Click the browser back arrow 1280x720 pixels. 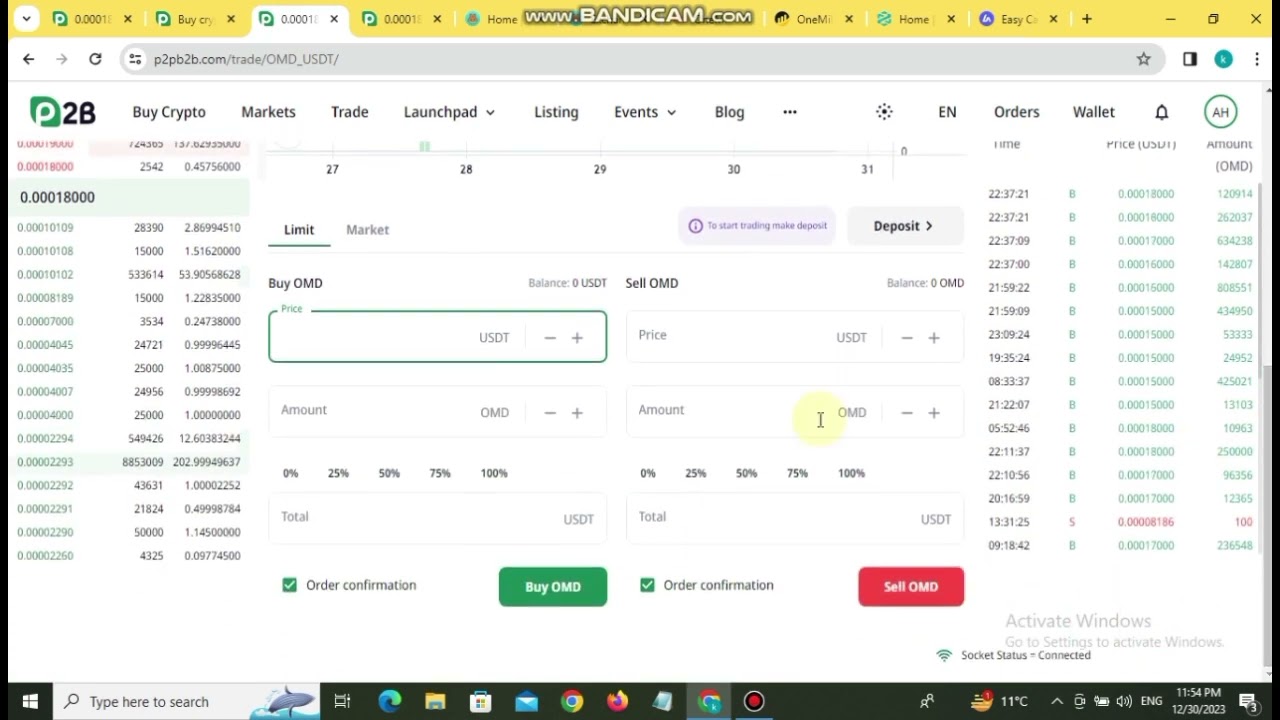[28, 59]
